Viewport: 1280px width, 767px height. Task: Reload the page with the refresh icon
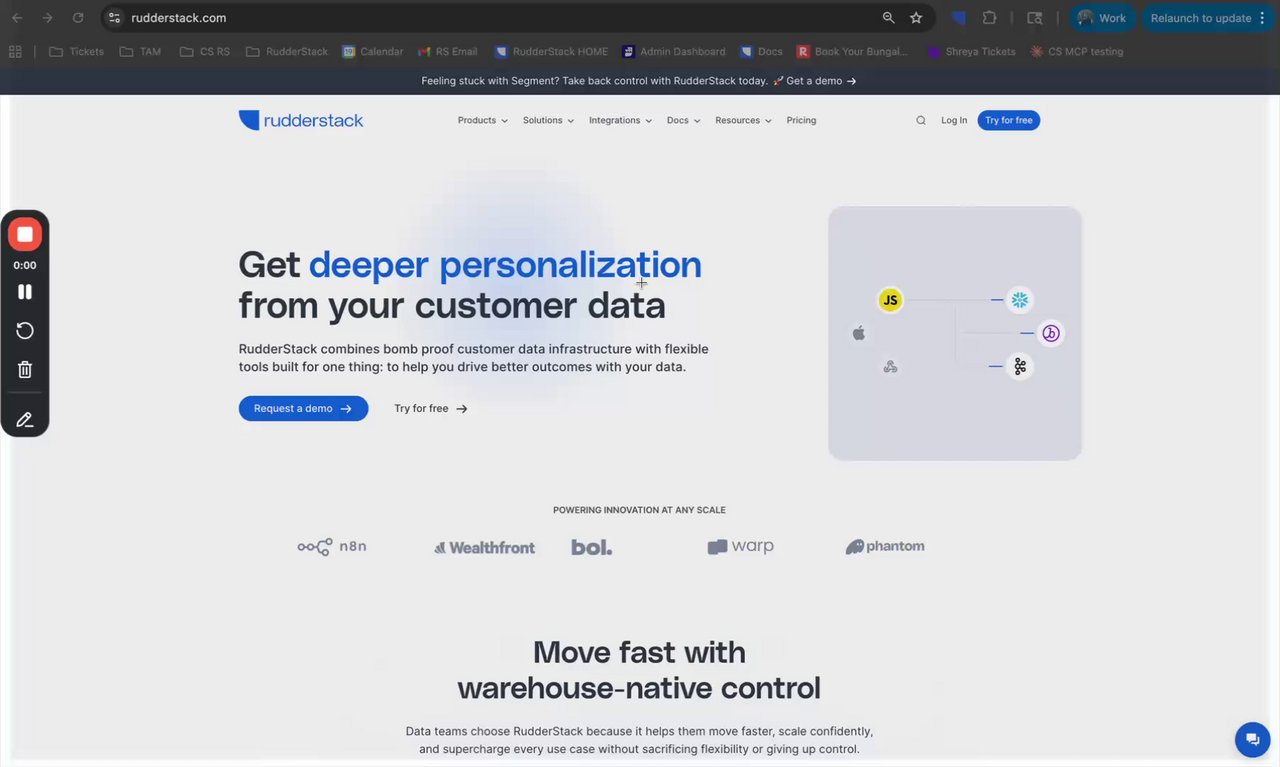(78, 18)
